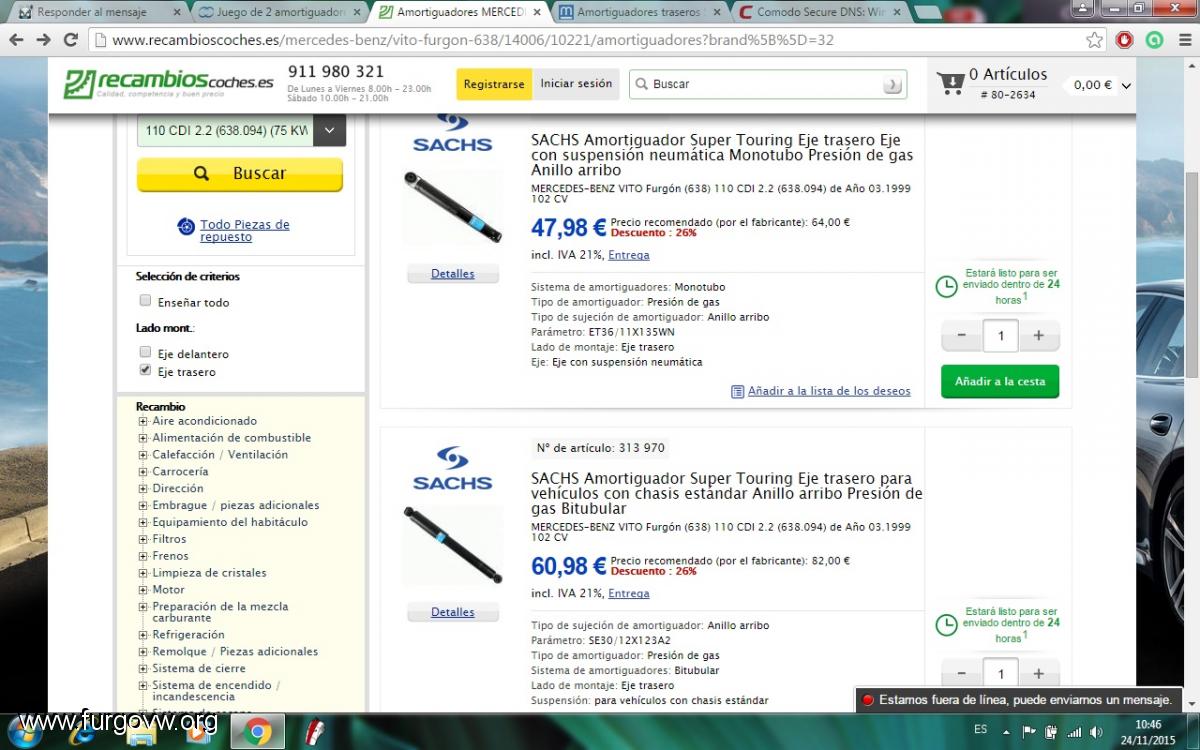This screenshot has height=750, width=1200.
Task: Uncheck the Eje trasero checkbox
Action: (x=145, y=370)
